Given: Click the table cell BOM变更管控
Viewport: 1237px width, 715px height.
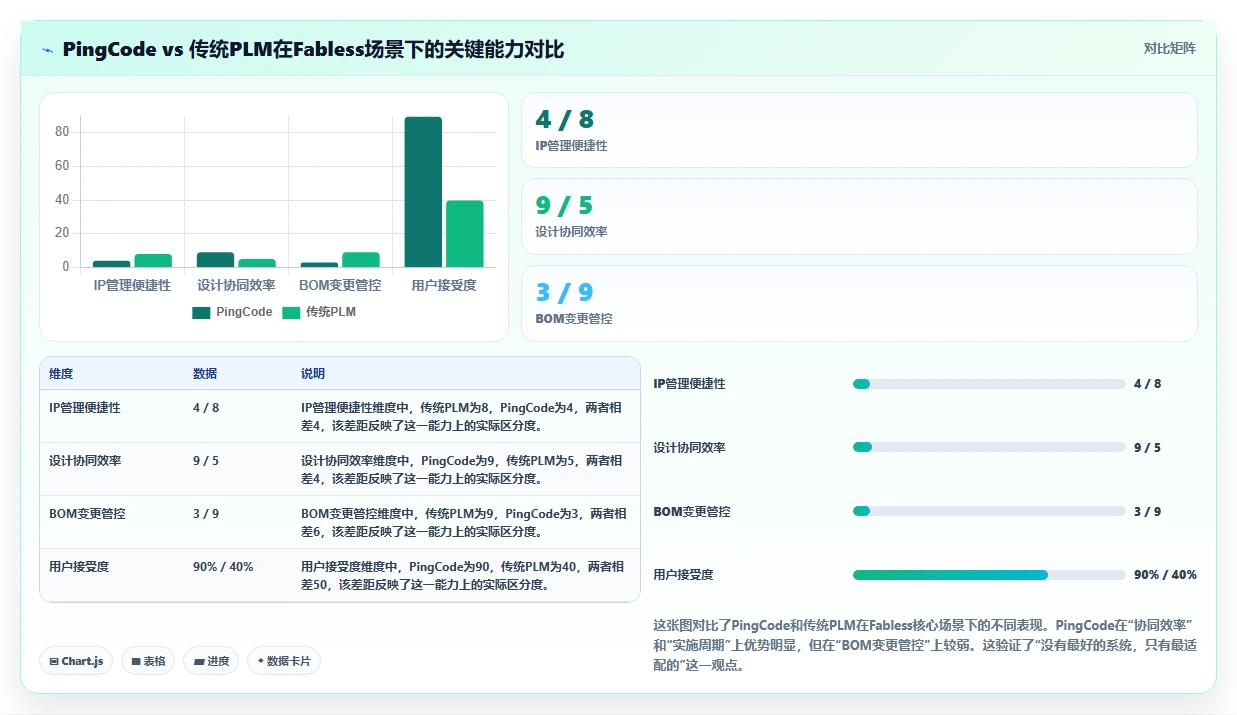Looking at the screenshot, I should click(87, 514).
